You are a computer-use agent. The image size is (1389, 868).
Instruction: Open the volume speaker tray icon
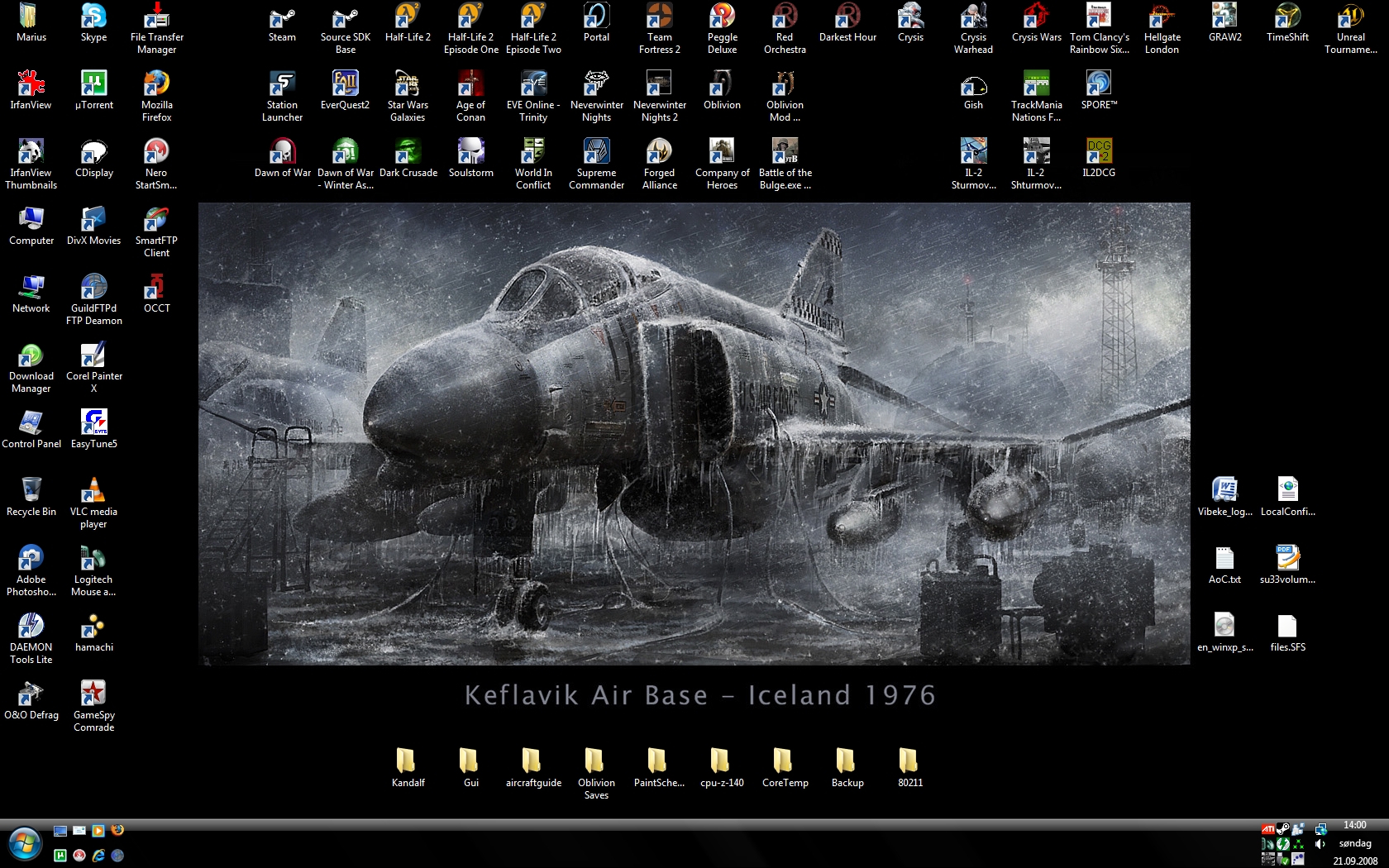pos(1320,844)
